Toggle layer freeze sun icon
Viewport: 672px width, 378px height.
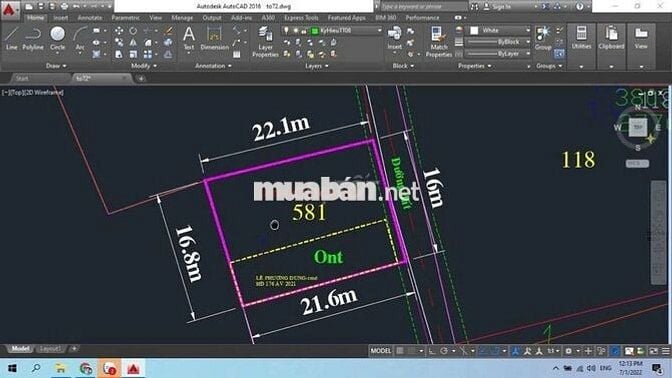coord(296,31)
